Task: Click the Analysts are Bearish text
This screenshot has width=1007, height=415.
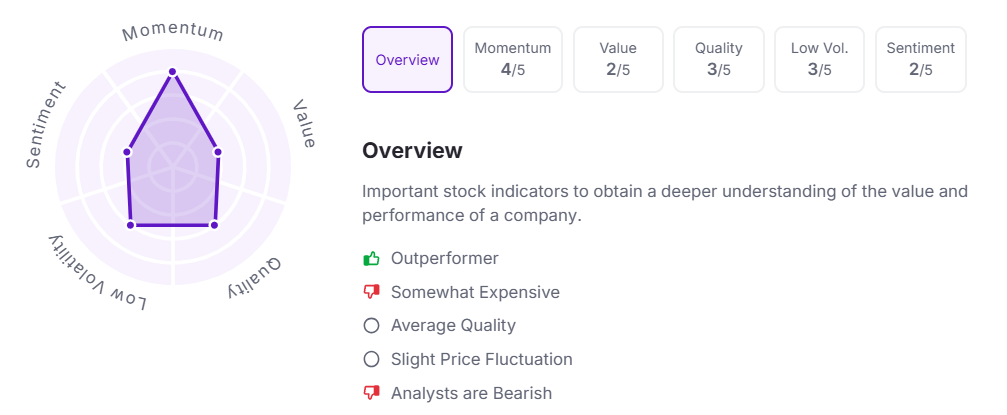Action: [471, 394]
